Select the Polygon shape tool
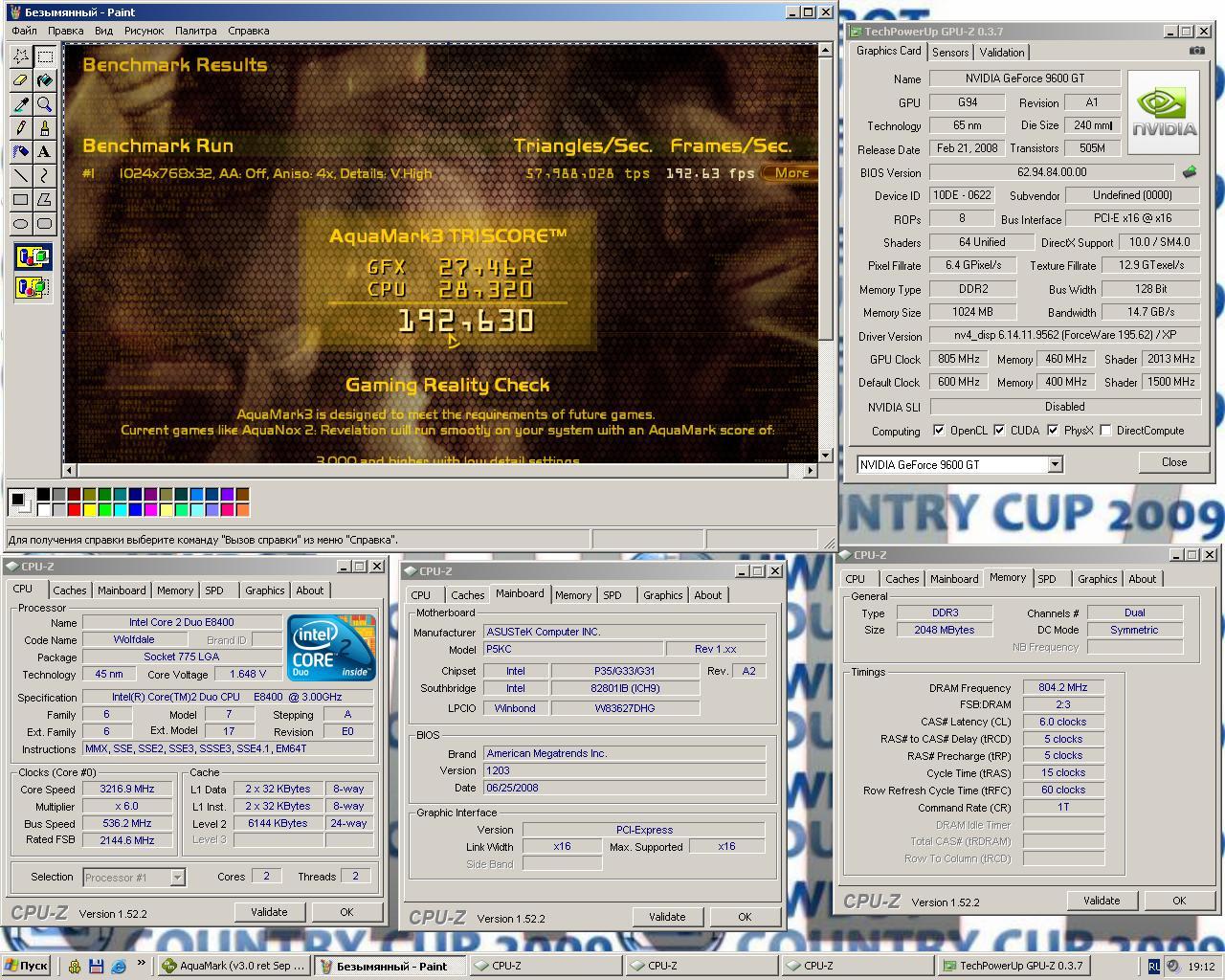 point(44,200)
